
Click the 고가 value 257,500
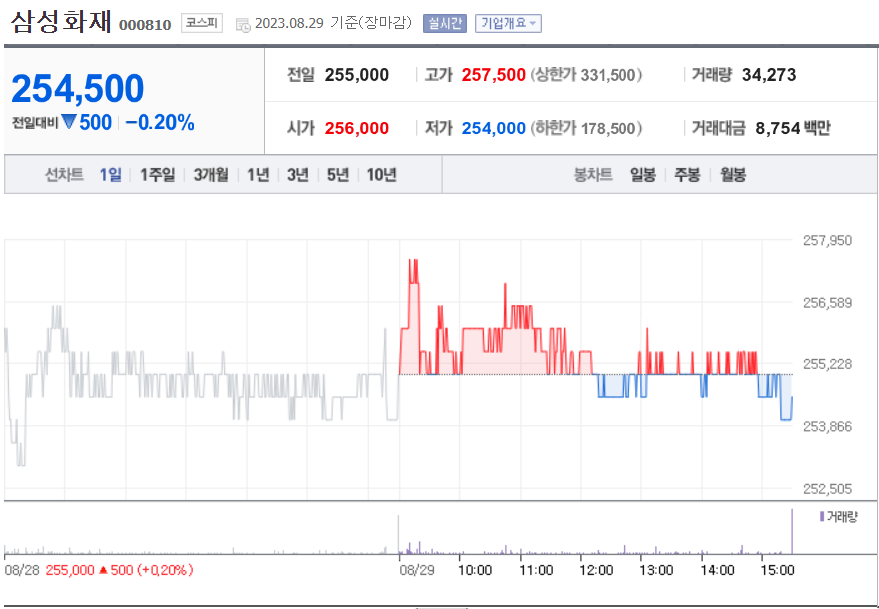coord(493,75)
